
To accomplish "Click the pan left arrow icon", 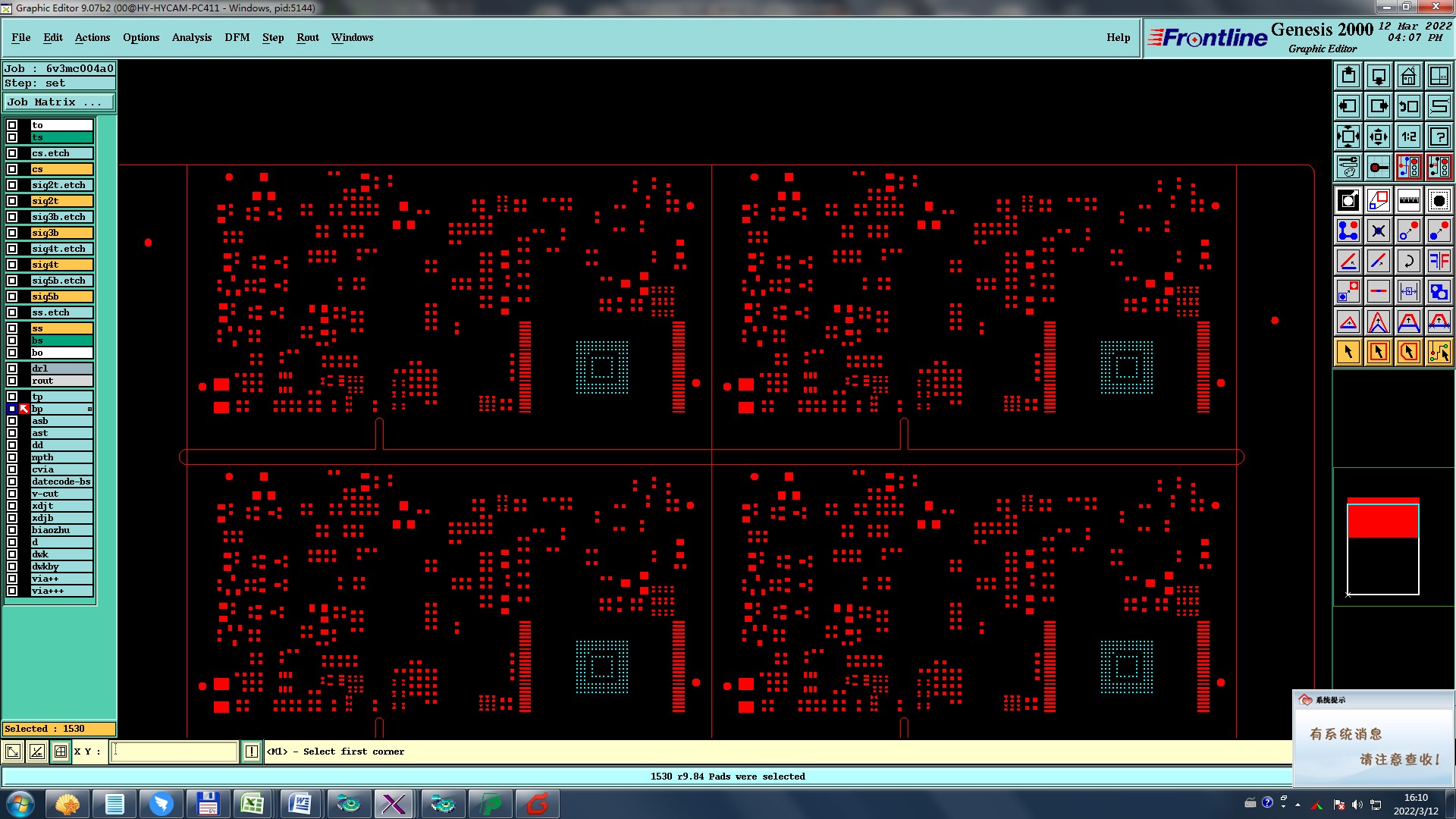I will (x=1348, y=106).
